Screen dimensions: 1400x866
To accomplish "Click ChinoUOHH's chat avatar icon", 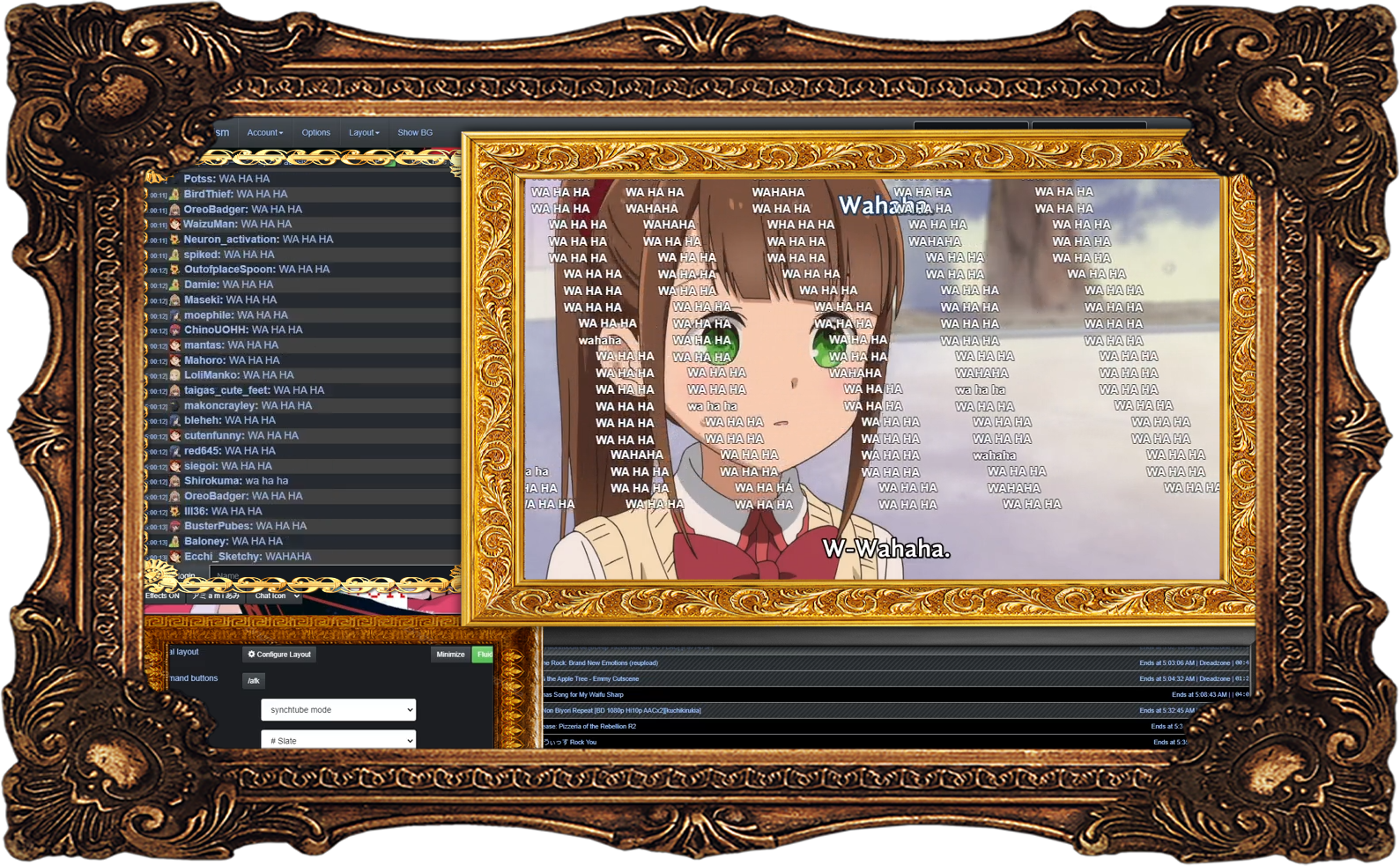I will click(x=174, y=330).
